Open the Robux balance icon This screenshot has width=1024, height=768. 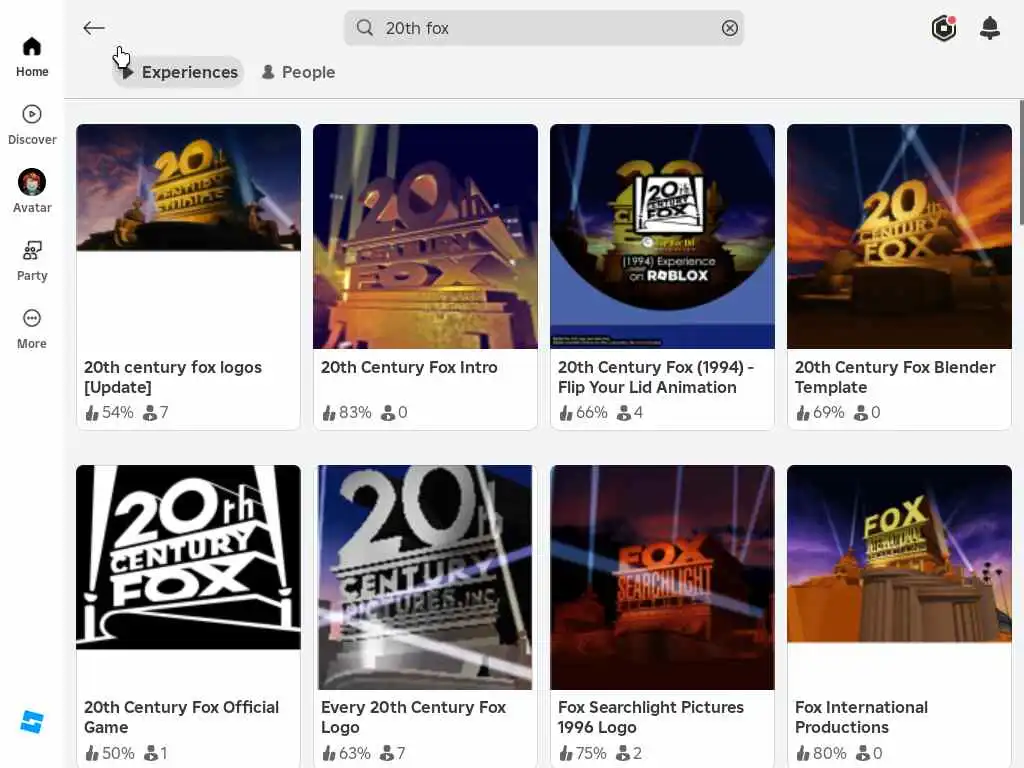[944, 28]
